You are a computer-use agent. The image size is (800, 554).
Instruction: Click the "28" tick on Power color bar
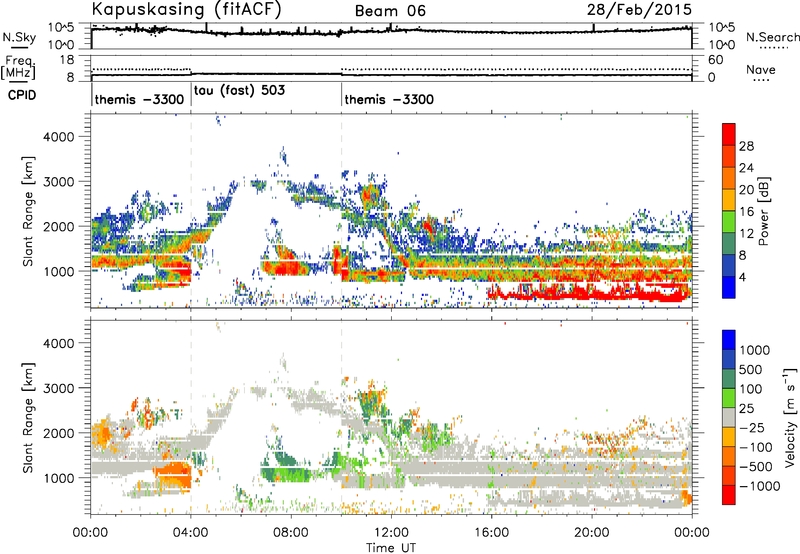[x=746, y=146]
